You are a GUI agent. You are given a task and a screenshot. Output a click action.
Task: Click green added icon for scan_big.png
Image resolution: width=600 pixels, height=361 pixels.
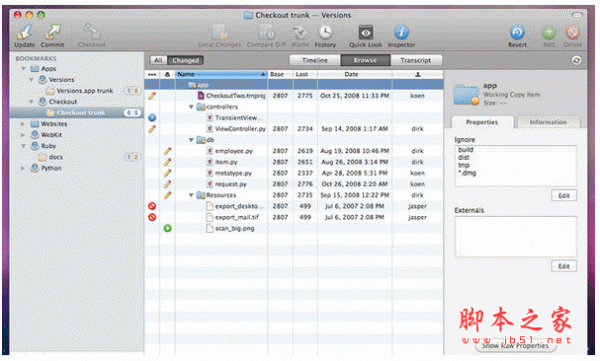point(168,228)
